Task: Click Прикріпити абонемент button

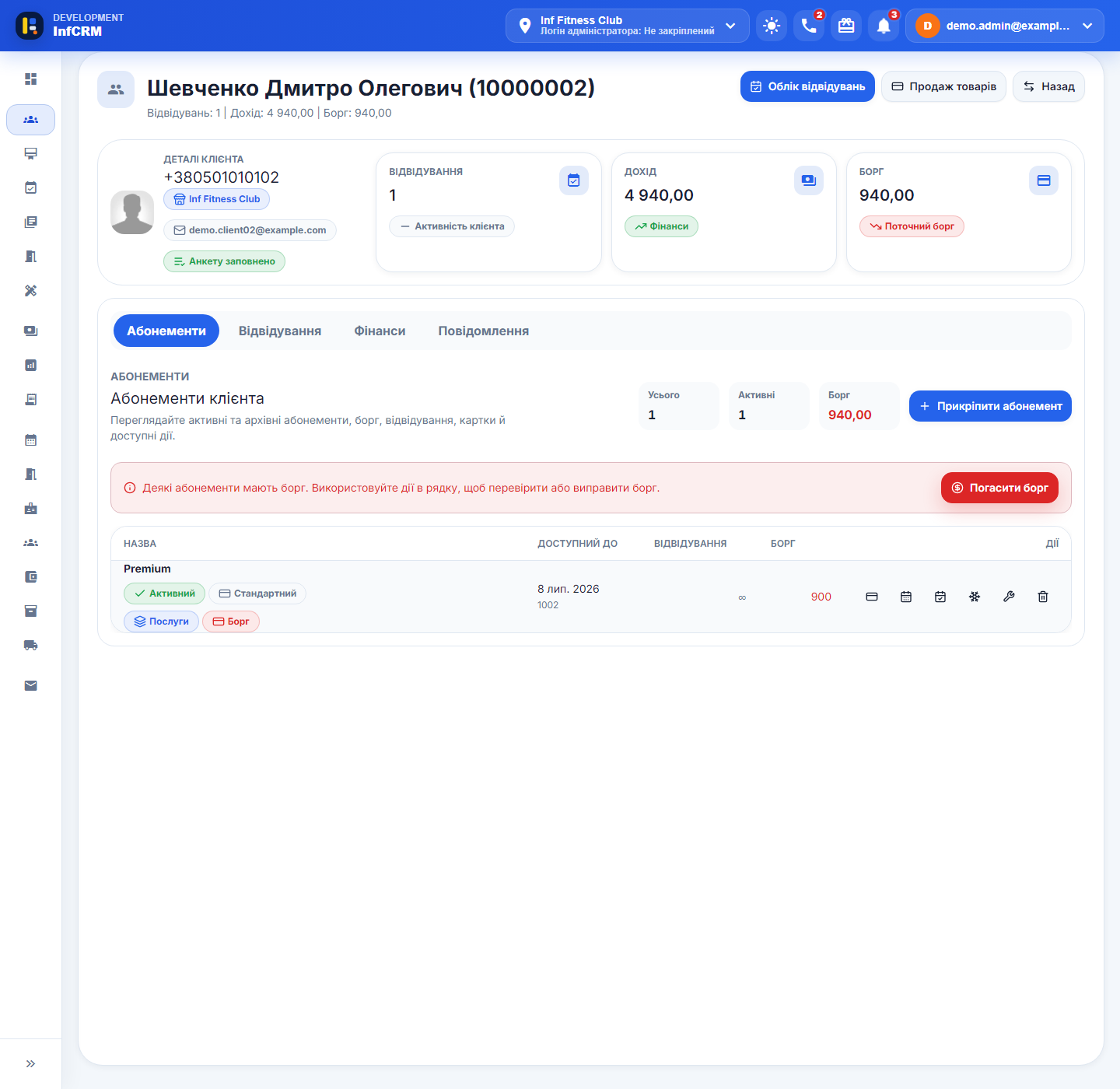Action: 990,406
